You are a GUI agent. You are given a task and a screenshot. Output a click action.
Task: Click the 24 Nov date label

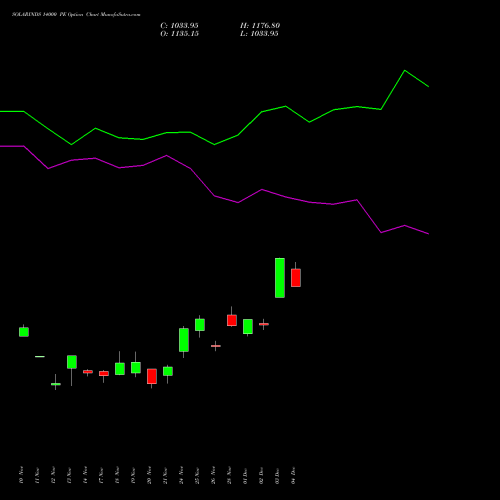pos(181,475)
